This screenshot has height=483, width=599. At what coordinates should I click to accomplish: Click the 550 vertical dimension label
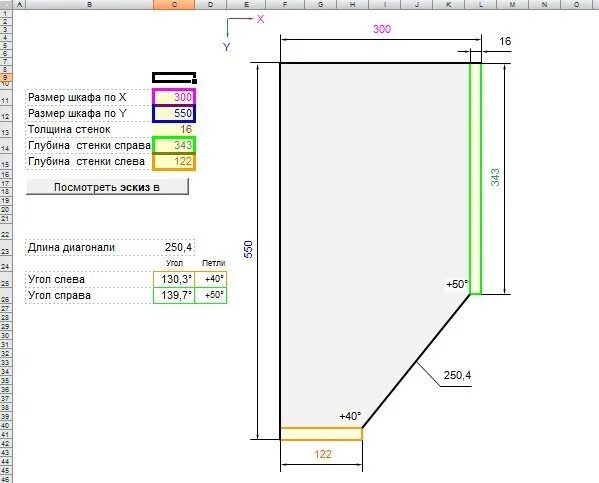point(248,249)
